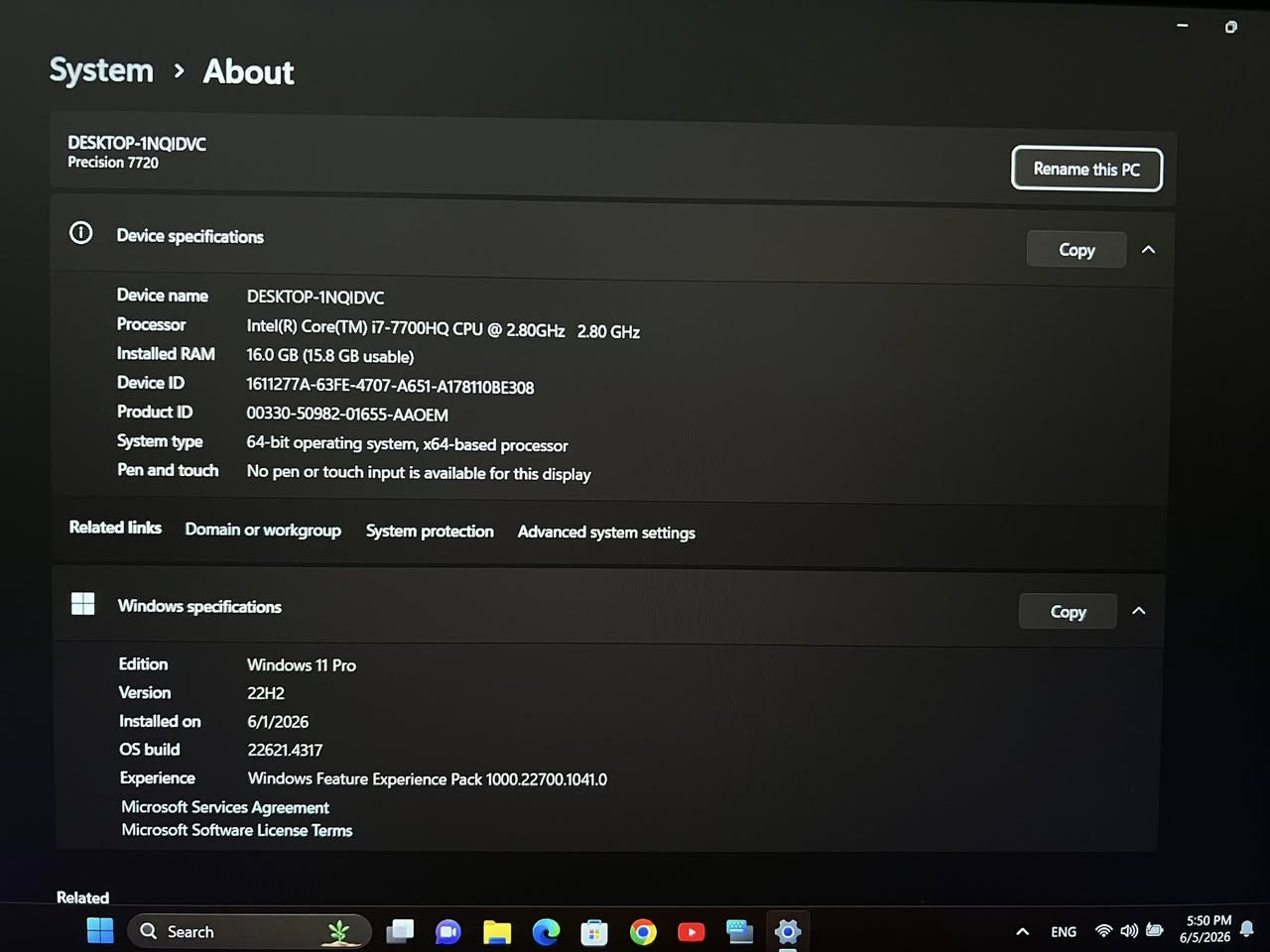
Task: Click the Windows logo beside Windows specifications
Action: click(83, 603)
